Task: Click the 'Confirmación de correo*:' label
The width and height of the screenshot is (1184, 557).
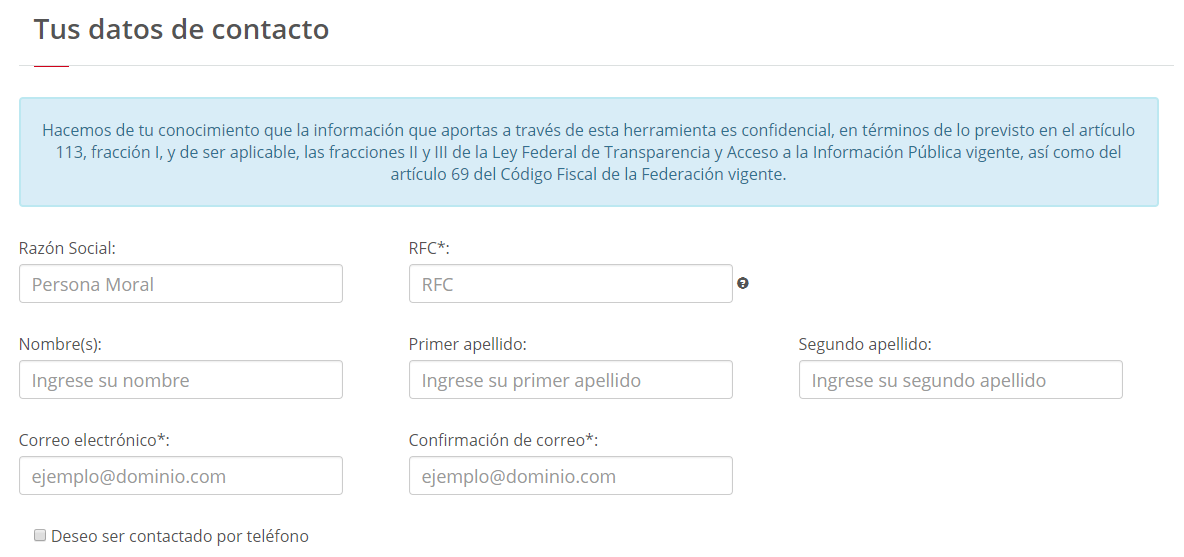Action: [x=504, y=440]
